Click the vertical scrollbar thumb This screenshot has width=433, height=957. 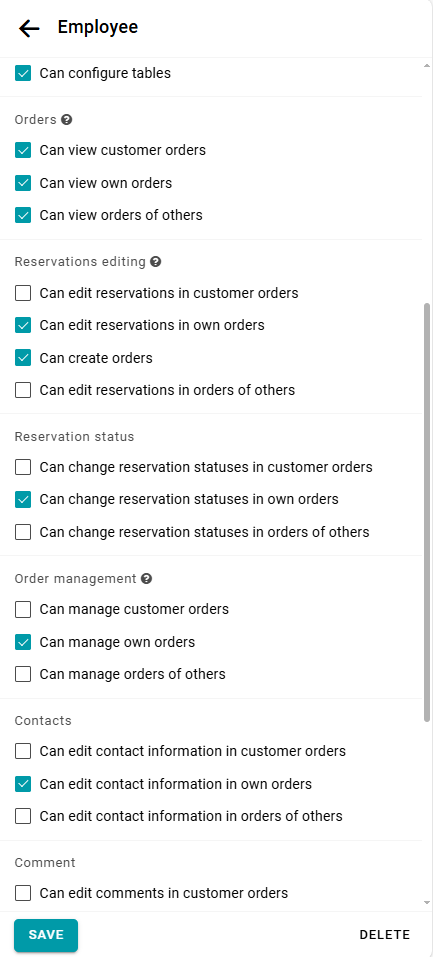pos(427,511)
